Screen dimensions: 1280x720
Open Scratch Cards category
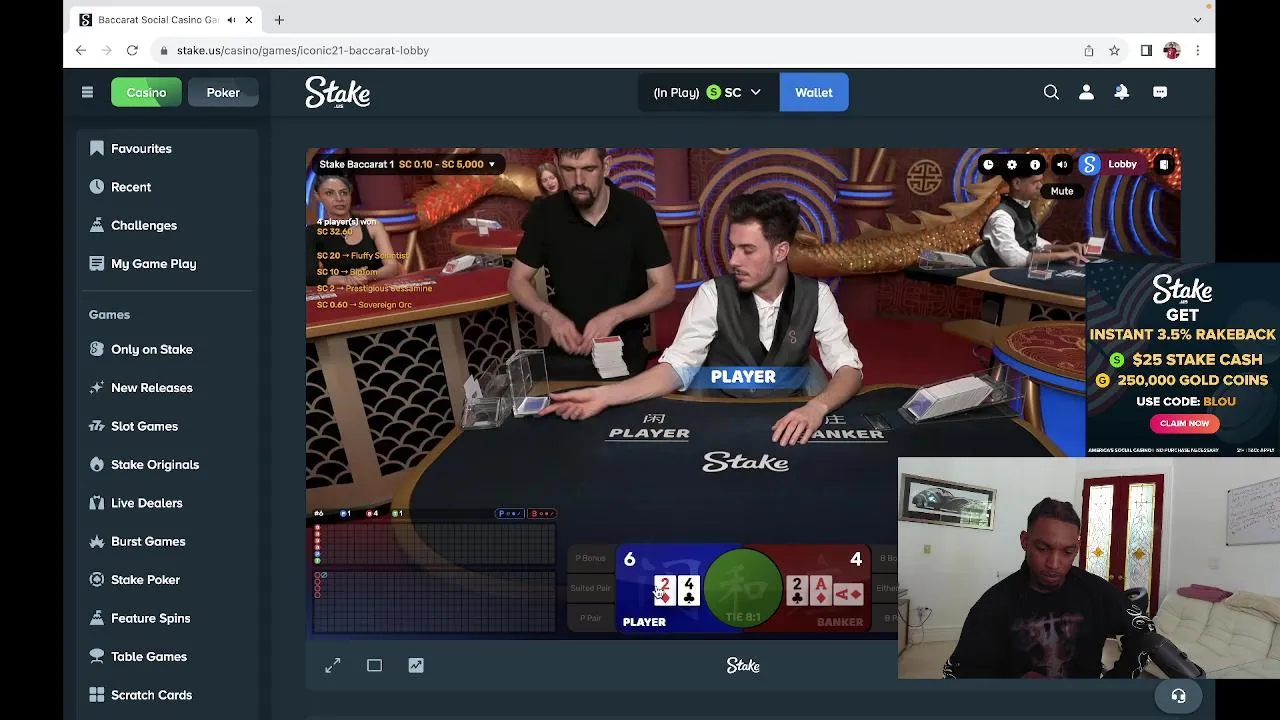coord(151,695)
